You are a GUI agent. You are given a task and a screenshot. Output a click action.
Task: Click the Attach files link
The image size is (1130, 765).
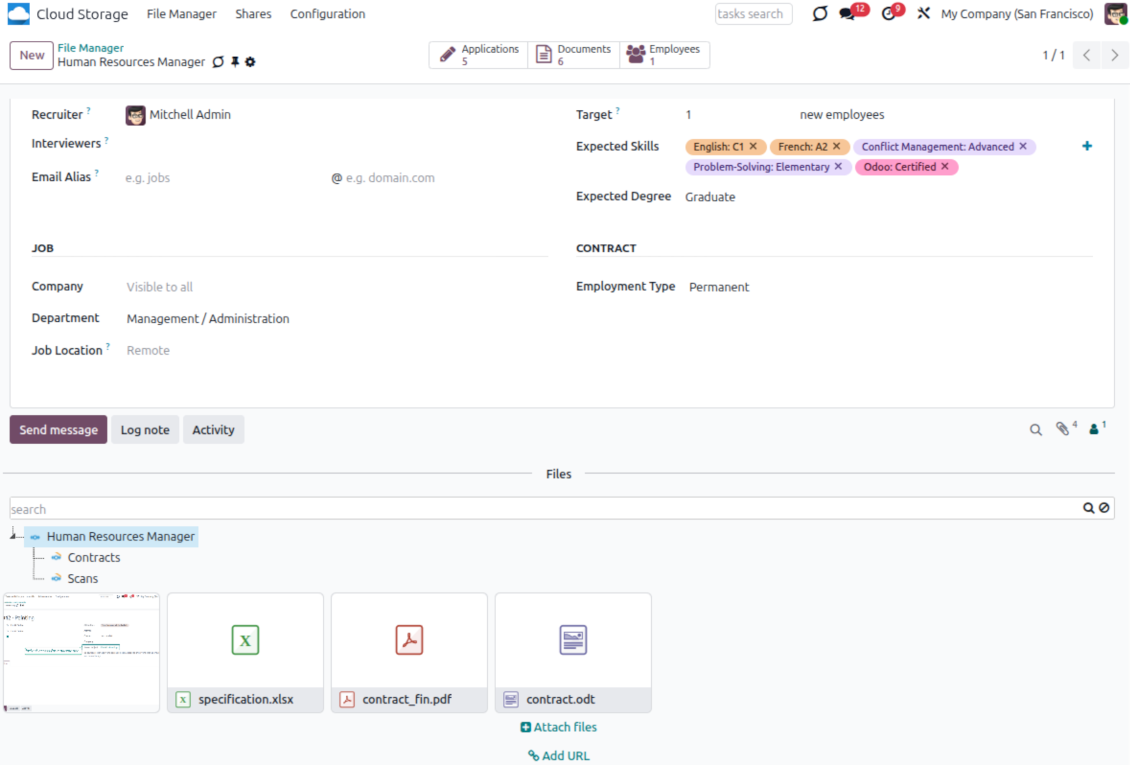pyautogui.click(x=559, y=727)
